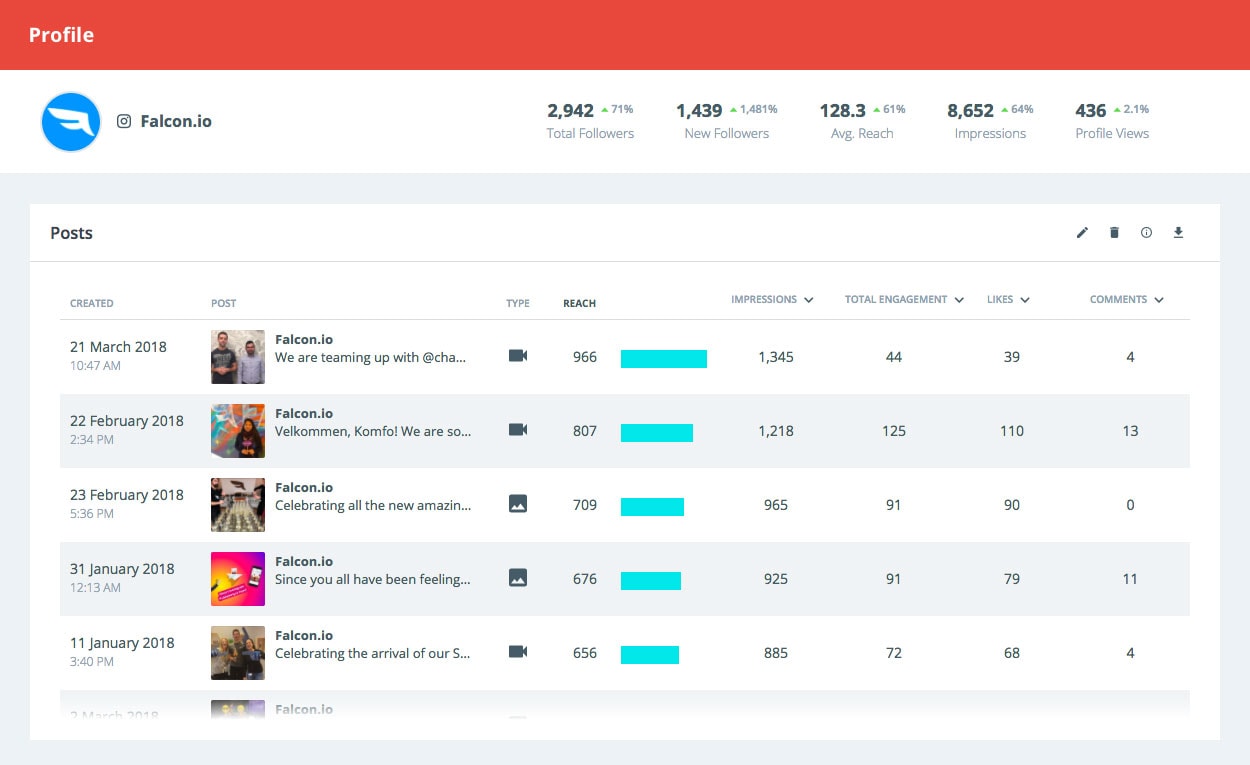Image resolution: width=1250 pixels, height=765 pixels.
Task: Open Total Engagement column dropdown
Action: click(904, 299)
